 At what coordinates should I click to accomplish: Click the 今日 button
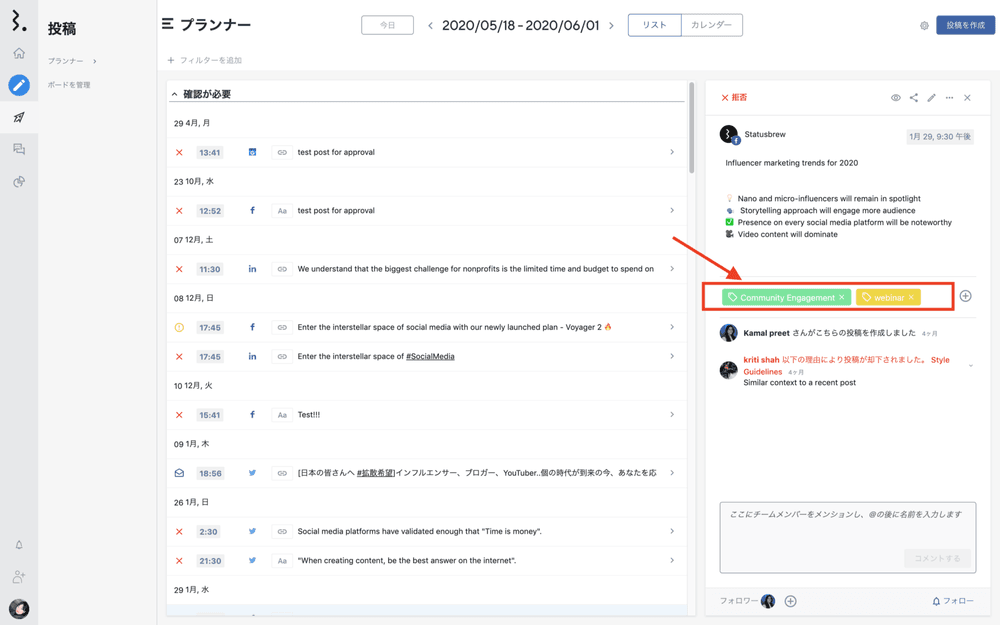point(387,25)
